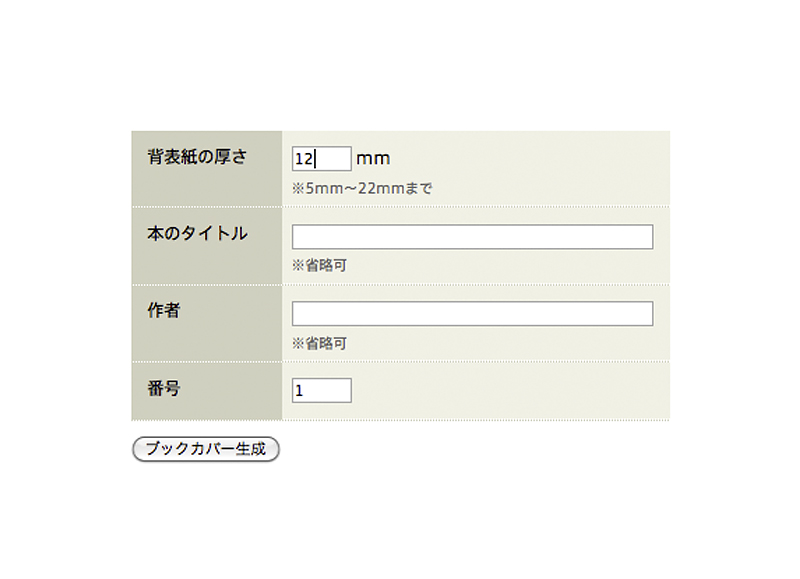
Task: Click the ※ mark under the author field
Action: point(298,343)
